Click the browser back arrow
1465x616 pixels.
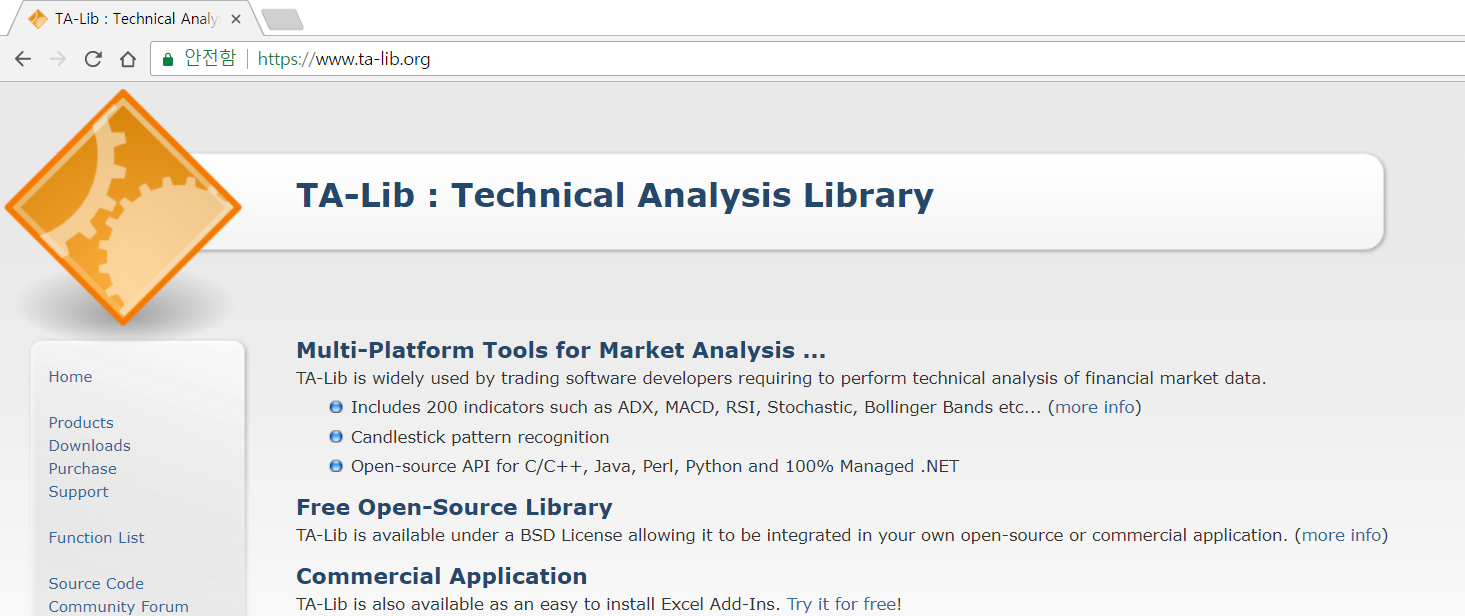(23, 59)
